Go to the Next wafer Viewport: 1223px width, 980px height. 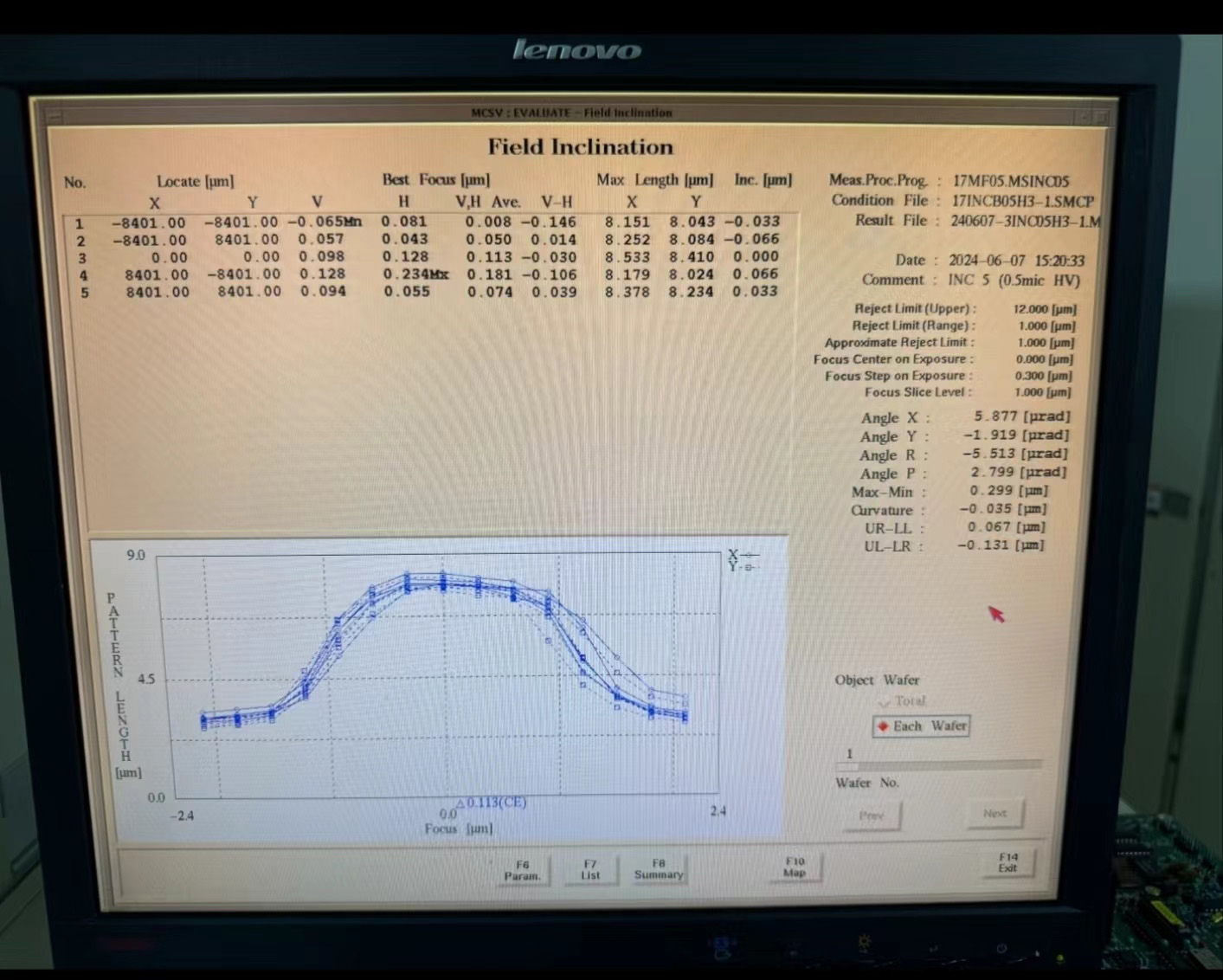[994, 814]
